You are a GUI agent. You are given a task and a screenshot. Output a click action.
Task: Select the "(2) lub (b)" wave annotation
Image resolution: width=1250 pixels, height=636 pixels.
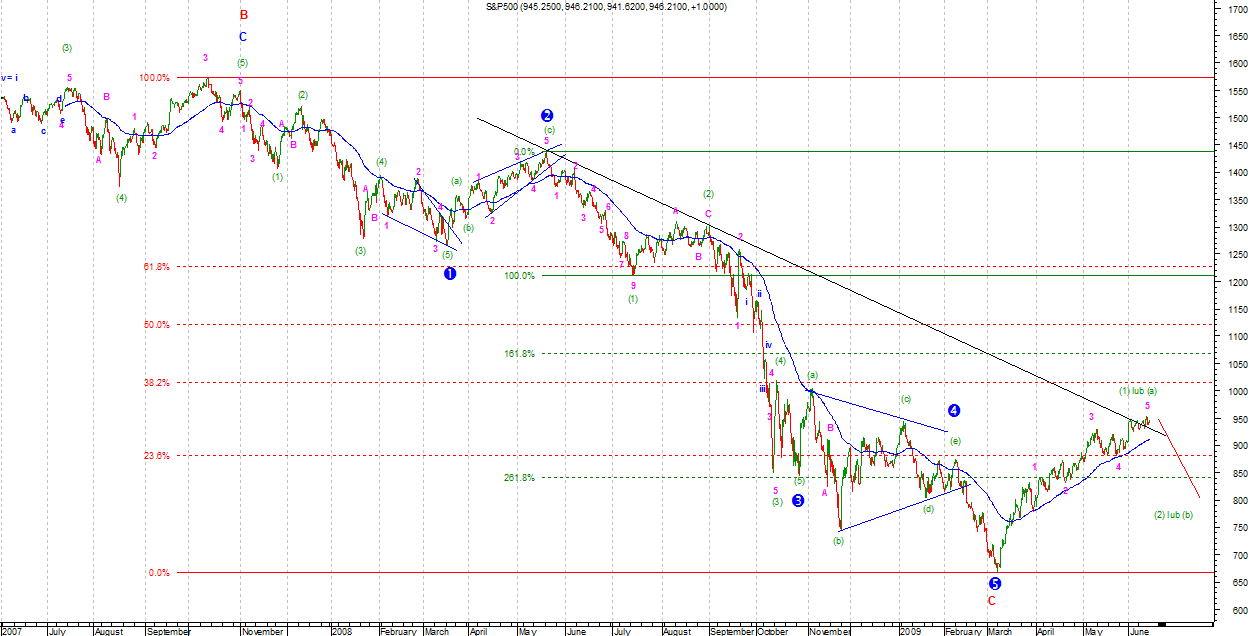(x=1172, y=514)
